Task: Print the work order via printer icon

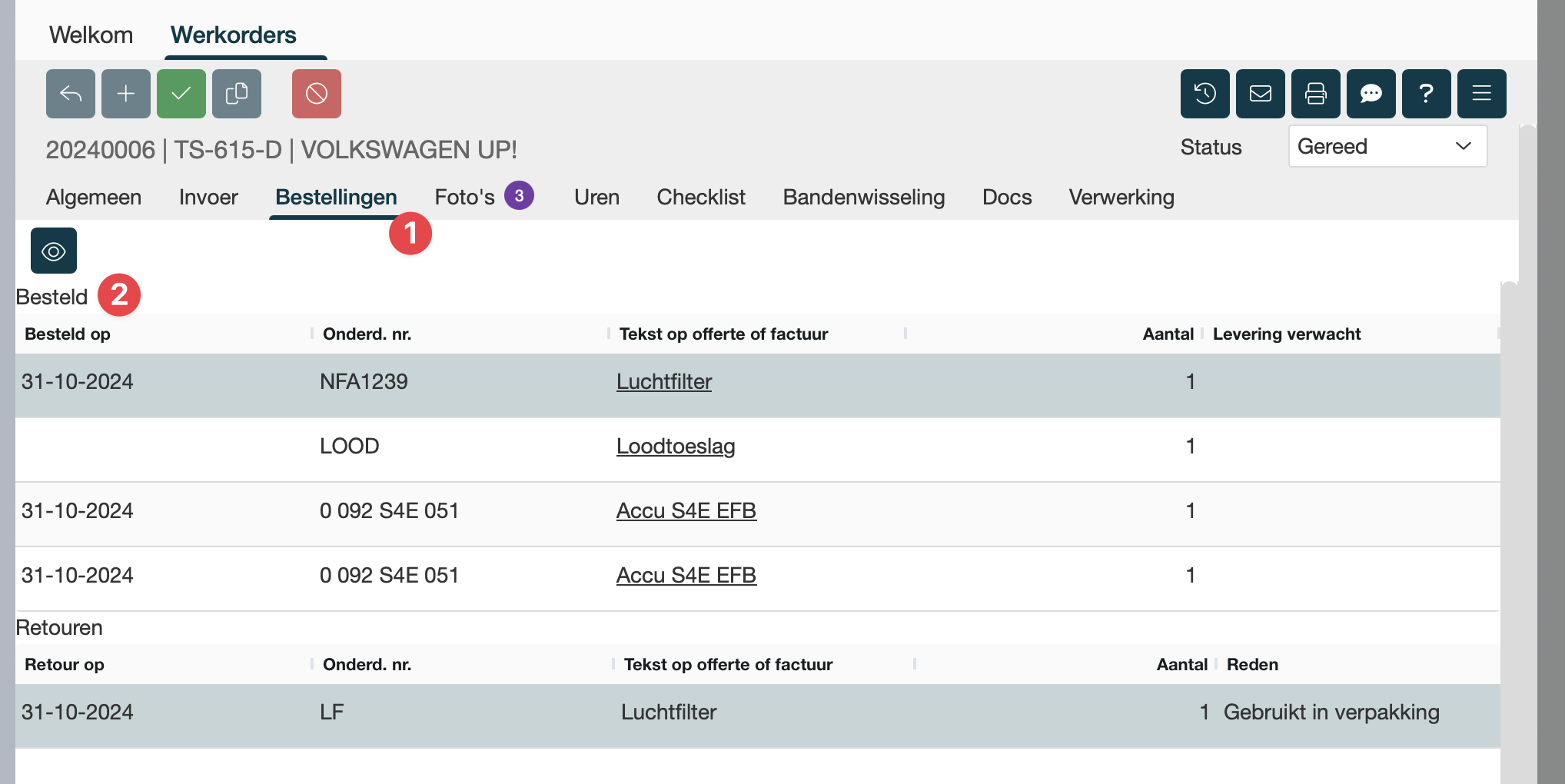Action: (x=1316, y=94)
